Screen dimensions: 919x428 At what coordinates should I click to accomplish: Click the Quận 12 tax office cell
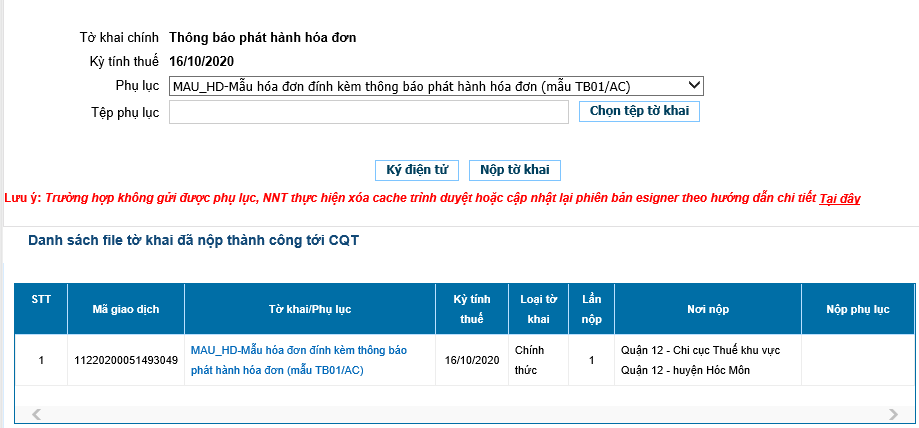700,360
